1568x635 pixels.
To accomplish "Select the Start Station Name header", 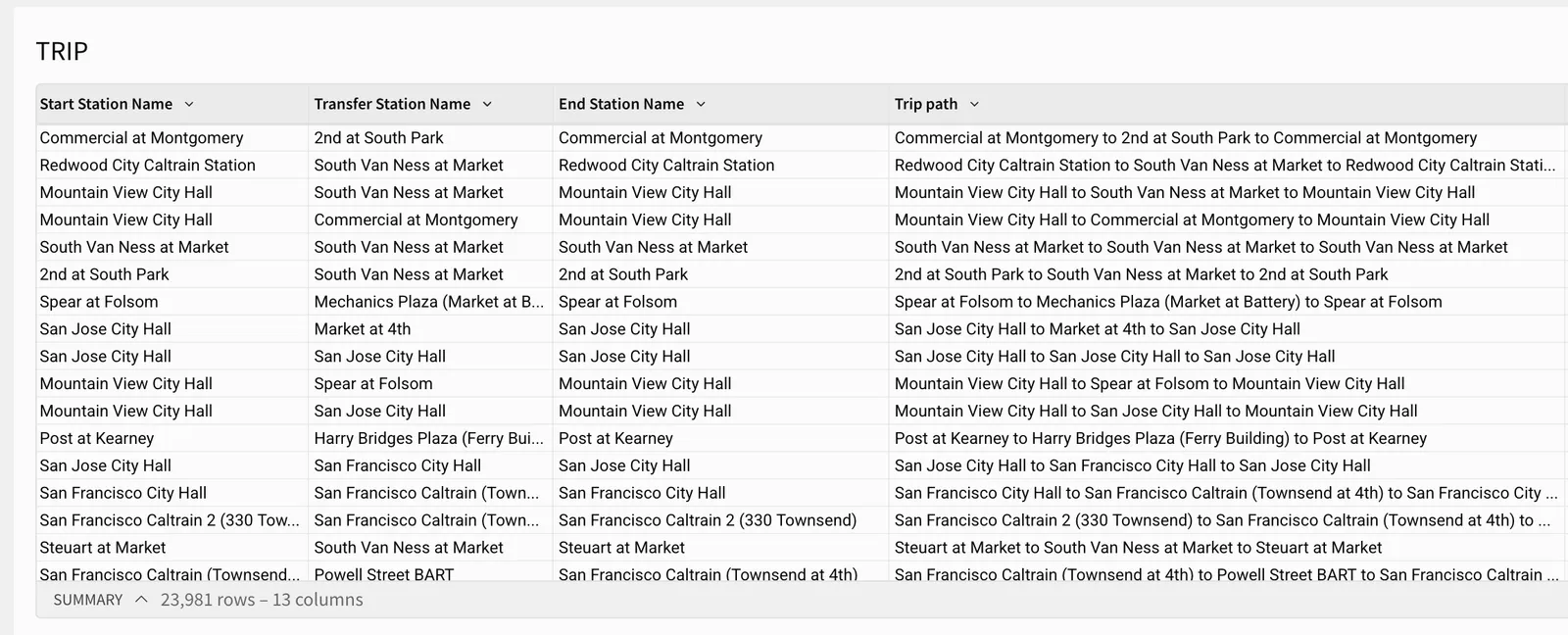I will [x=106, y=104].
